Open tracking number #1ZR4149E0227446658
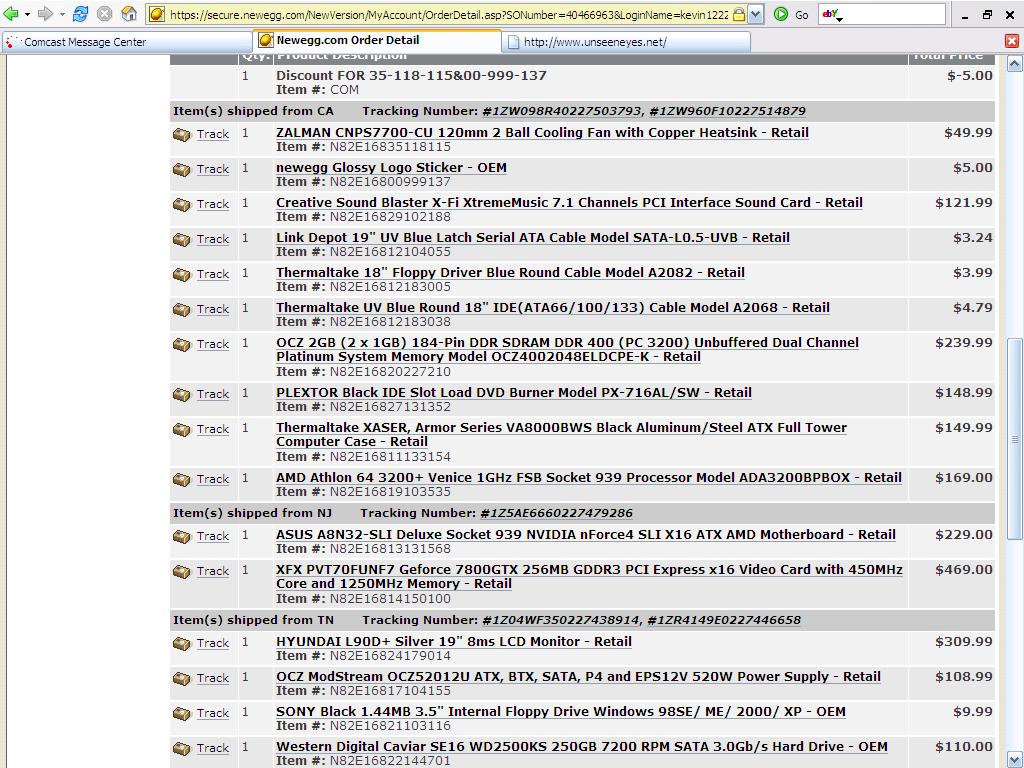 click(x=724, y=620)
